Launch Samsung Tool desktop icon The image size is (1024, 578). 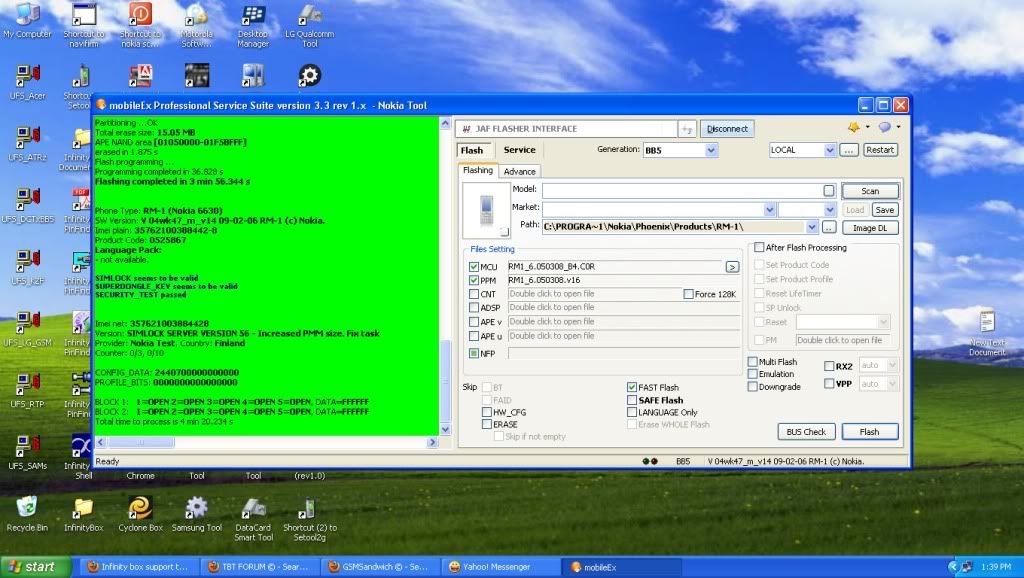(x=197, y=514)
